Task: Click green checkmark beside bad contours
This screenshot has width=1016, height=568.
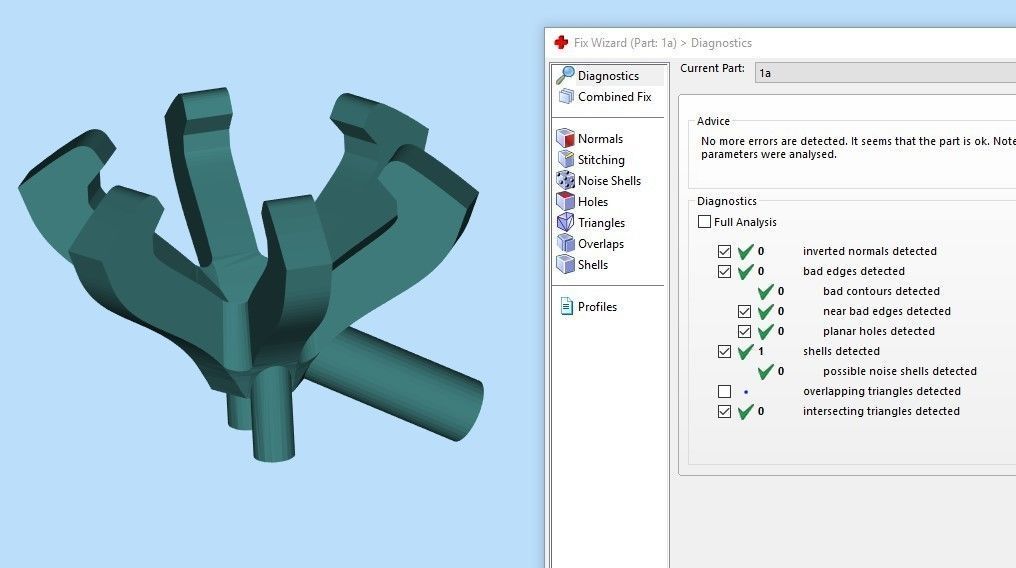Action: pyautogui.click(x=766, y=291)
